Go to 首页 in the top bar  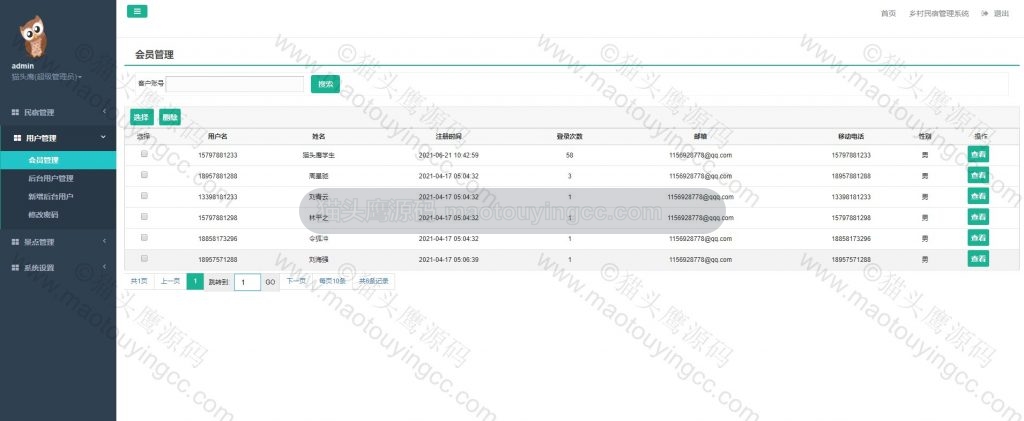point(888,13)
